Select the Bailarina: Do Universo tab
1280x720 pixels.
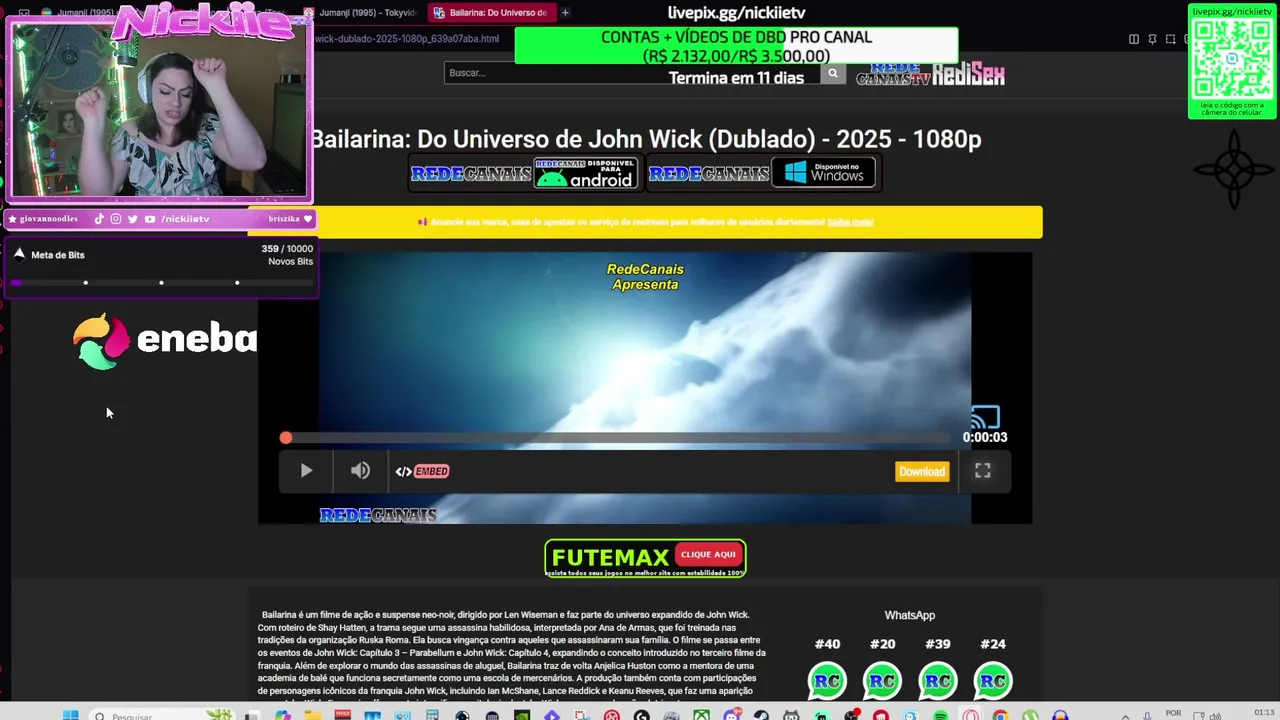490,13
